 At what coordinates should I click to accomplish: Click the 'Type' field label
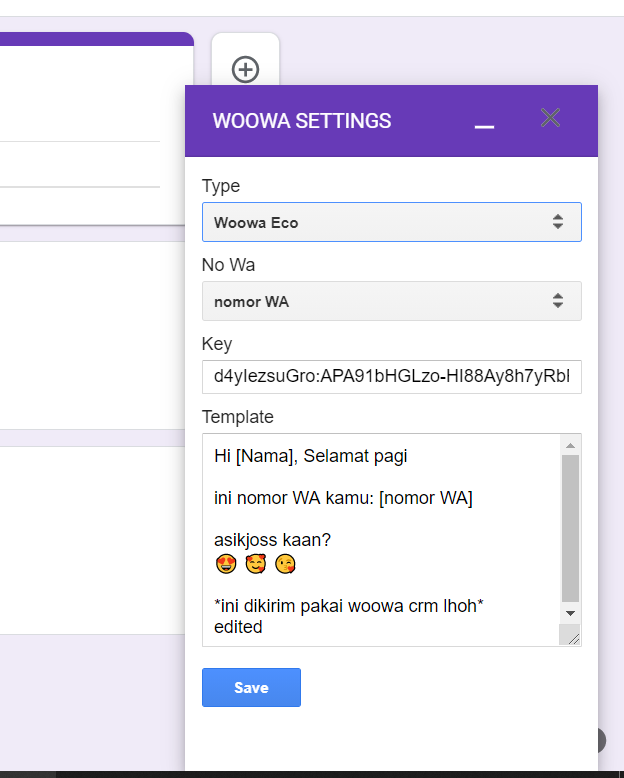click(221, 186)
